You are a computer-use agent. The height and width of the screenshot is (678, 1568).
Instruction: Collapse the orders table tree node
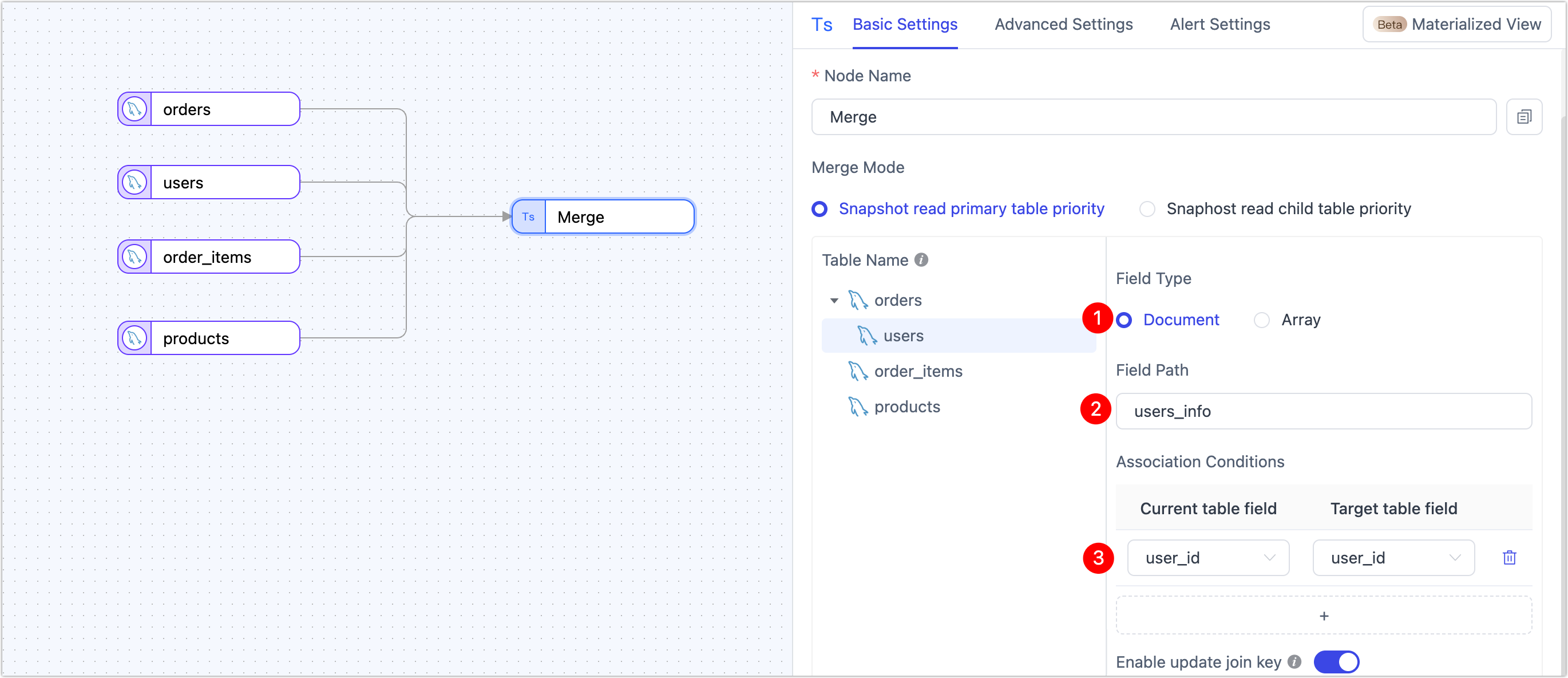[x=834, y=300]
